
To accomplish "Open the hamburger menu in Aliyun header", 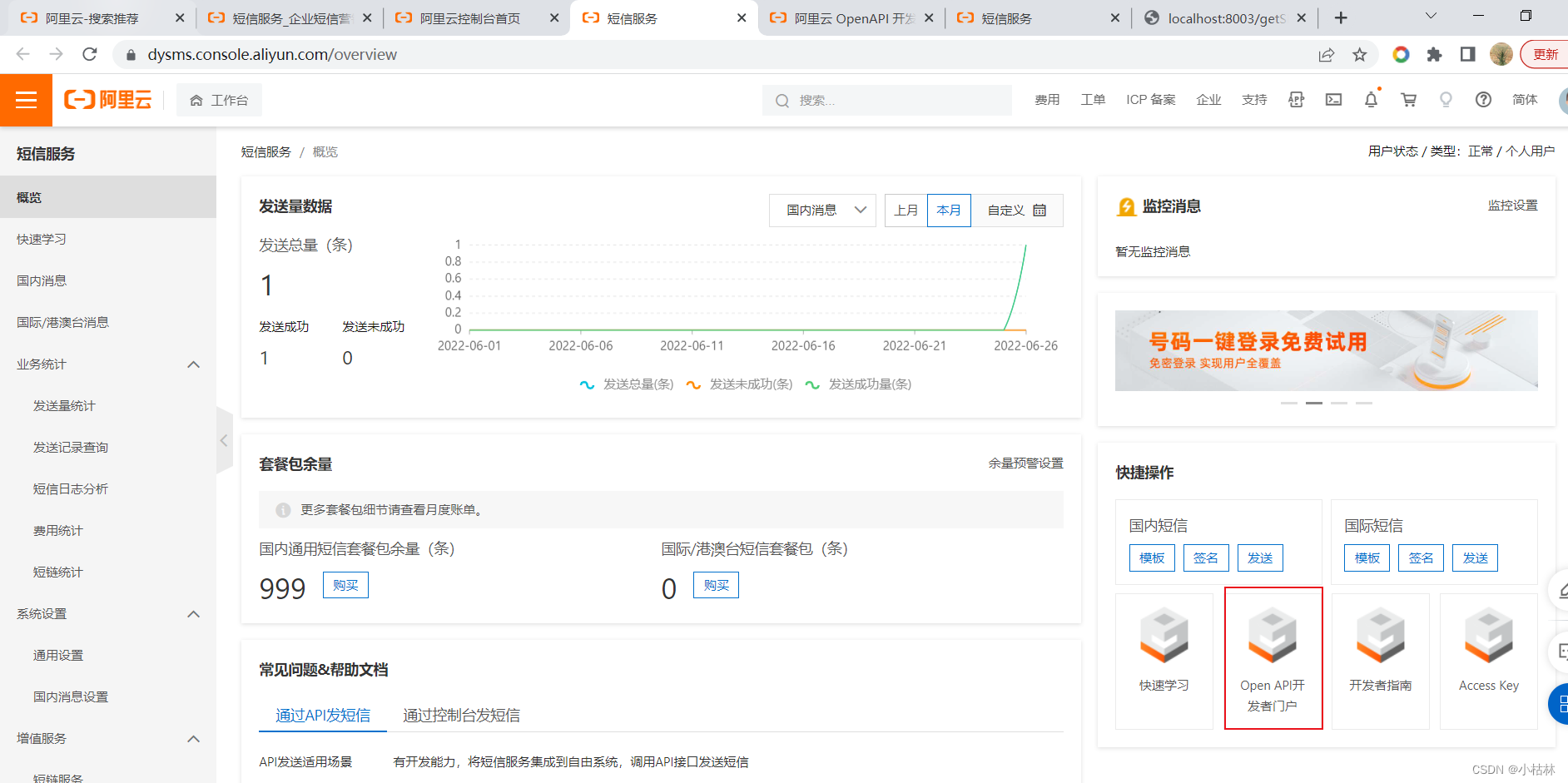I will 26,100.
